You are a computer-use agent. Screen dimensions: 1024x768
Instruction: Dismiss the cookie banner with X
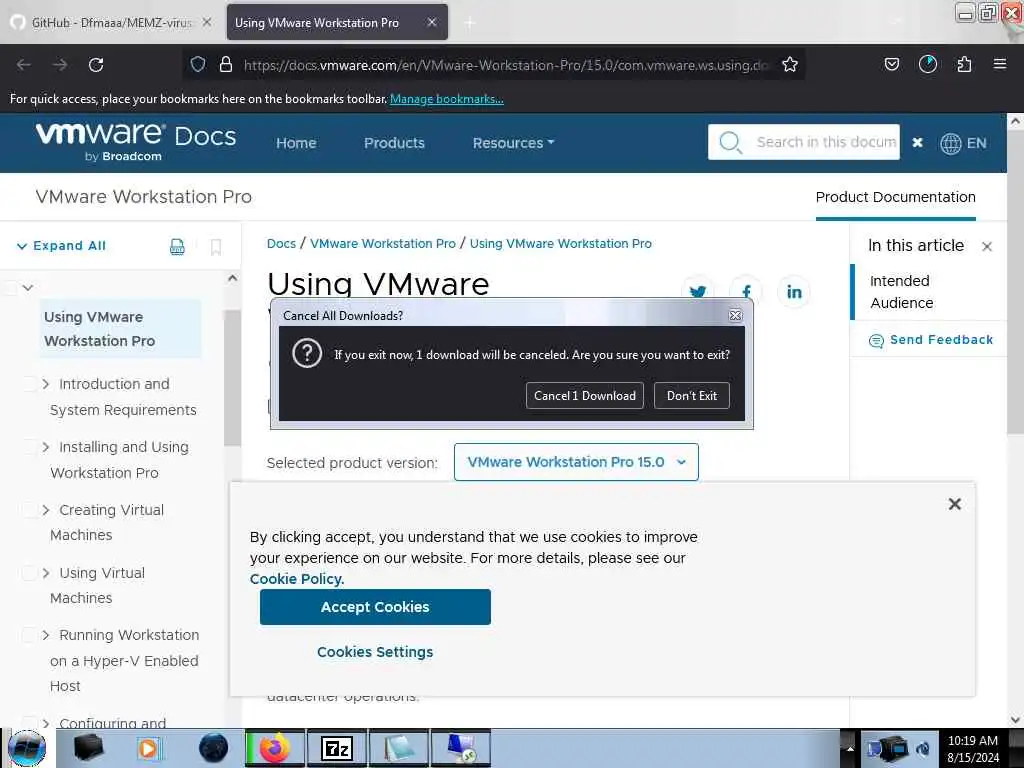point(955,504)
